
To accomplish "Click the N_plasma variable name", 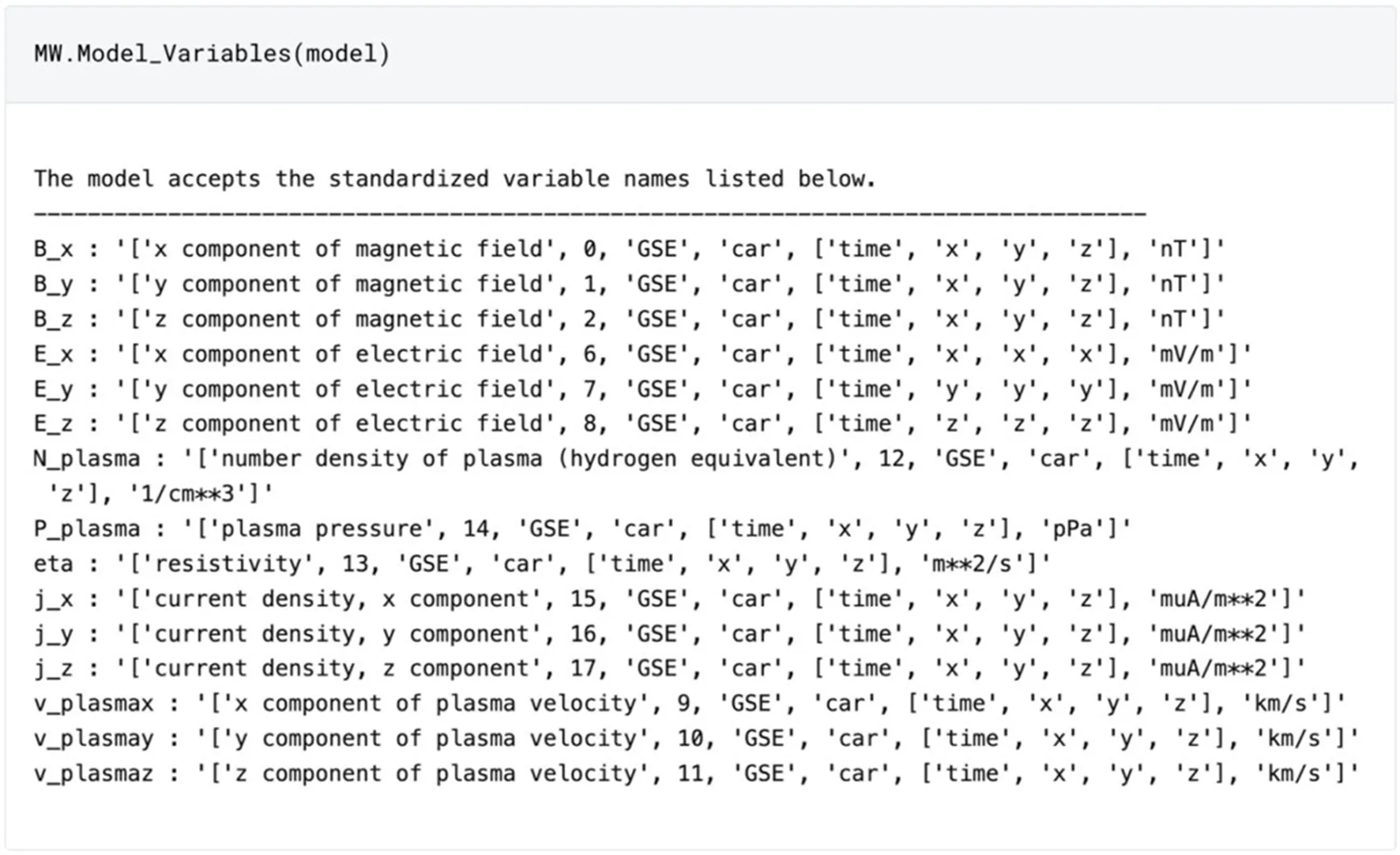I will [x=86, y=458].
